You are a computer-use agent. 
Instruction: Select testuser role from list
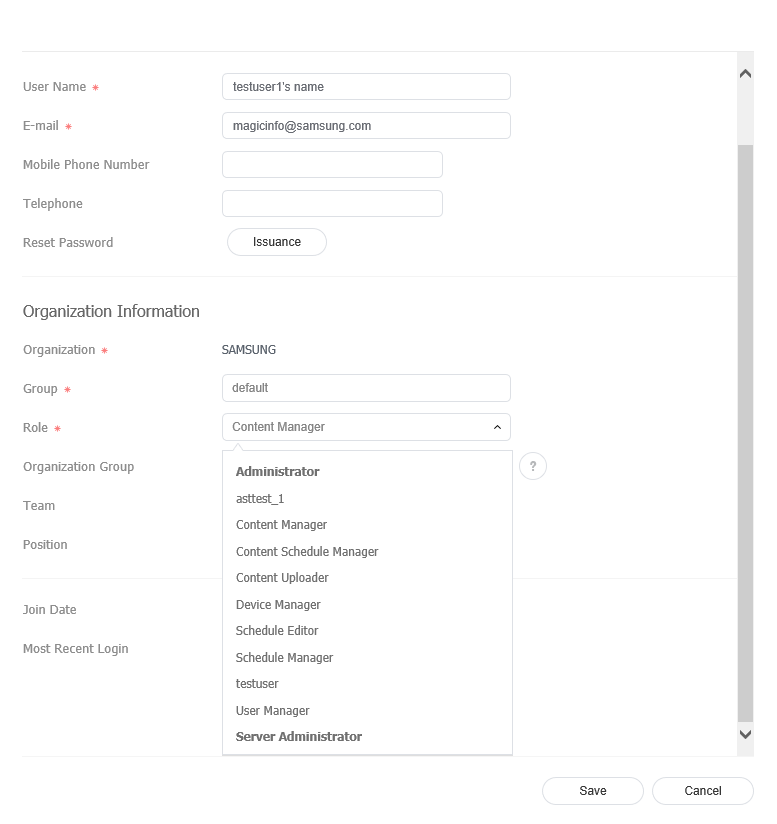coord(257,684)
